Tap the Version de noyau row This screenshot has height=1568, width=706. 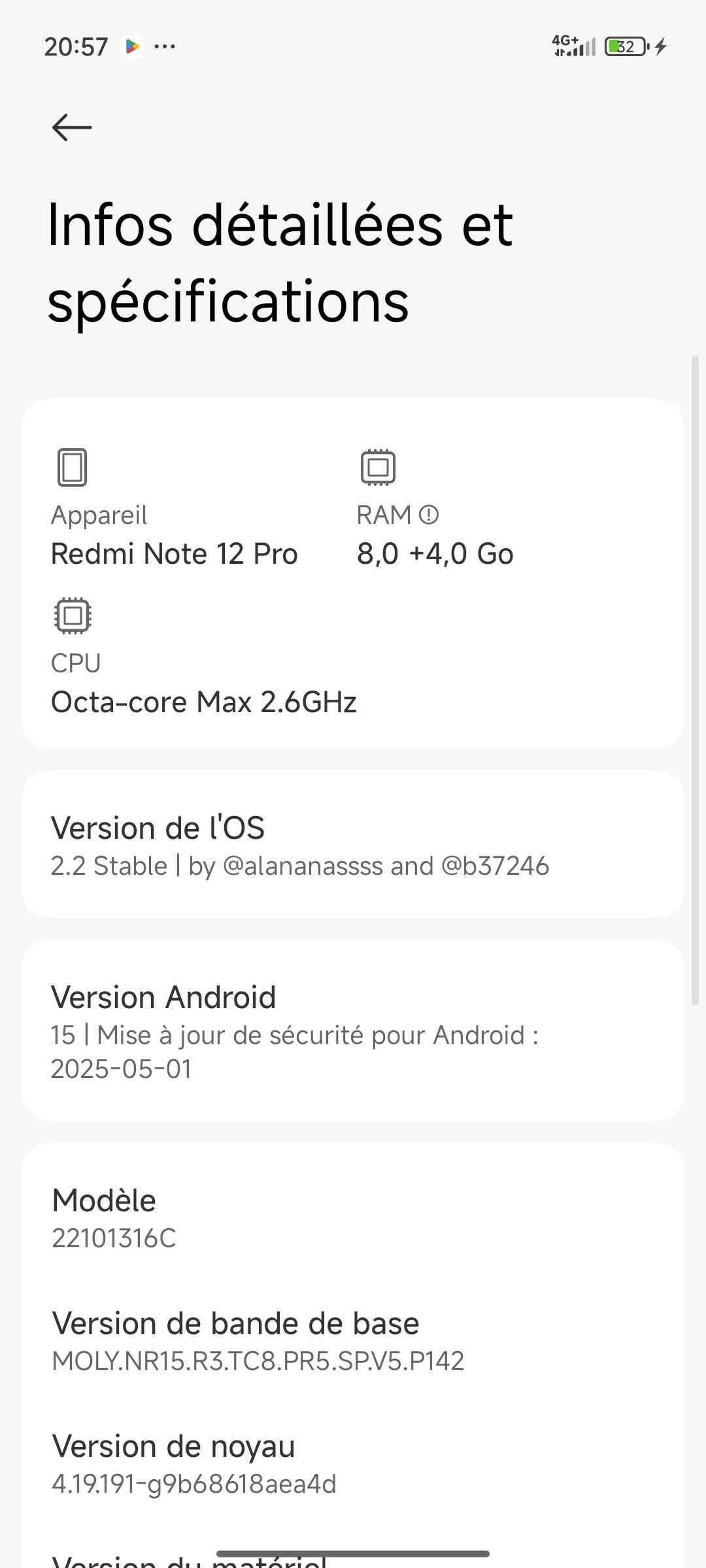353,1463
